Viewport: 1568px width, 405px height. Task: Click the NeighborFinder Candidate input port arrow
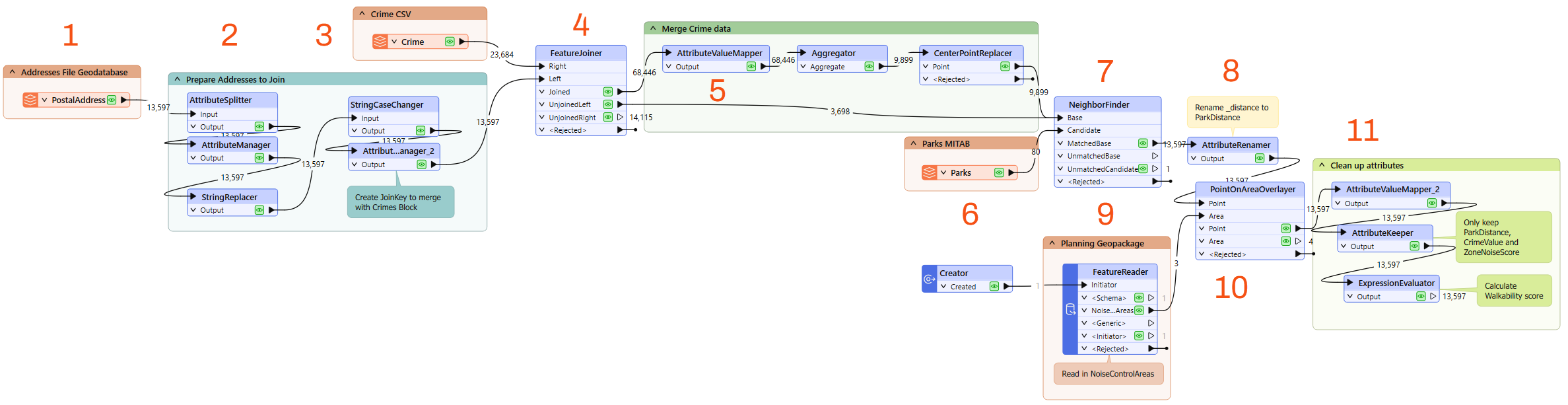point(1060,130)
